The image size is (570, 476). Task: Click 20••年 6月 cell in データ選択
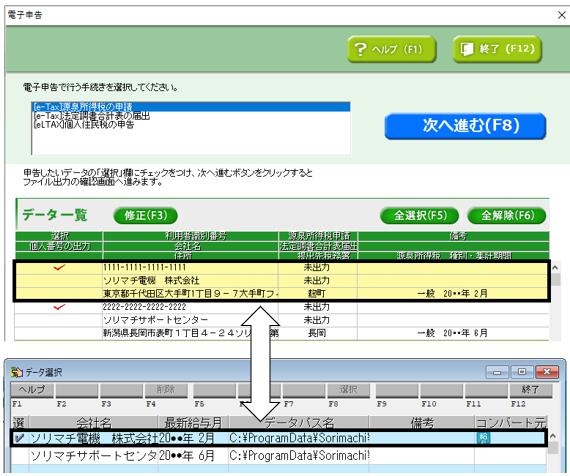tap(193, 456)
